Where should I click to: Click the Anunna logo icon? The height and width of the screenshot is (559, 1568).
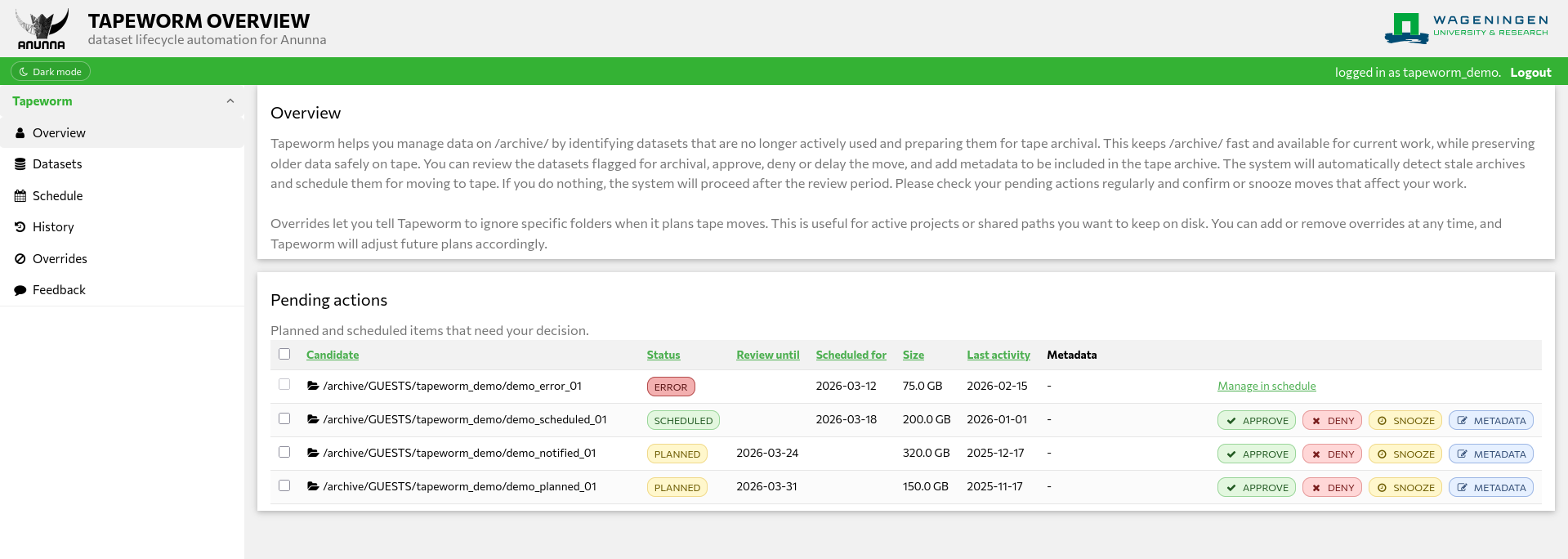(41, 29)
